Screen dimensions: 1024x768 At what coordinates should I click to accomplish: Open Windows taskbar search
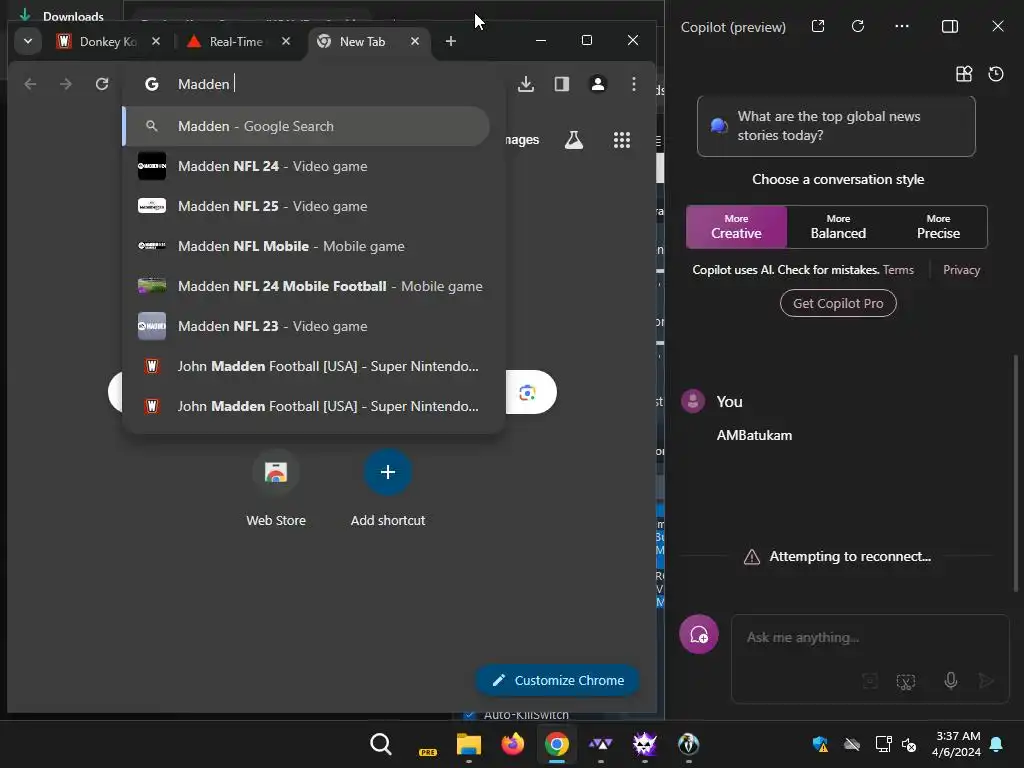[381, 744]
